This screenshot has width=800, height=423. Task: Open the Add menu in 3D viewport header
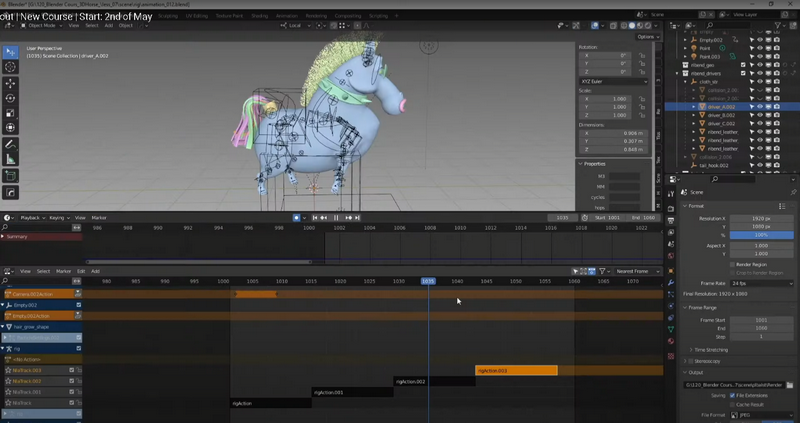tap(109, 26)
